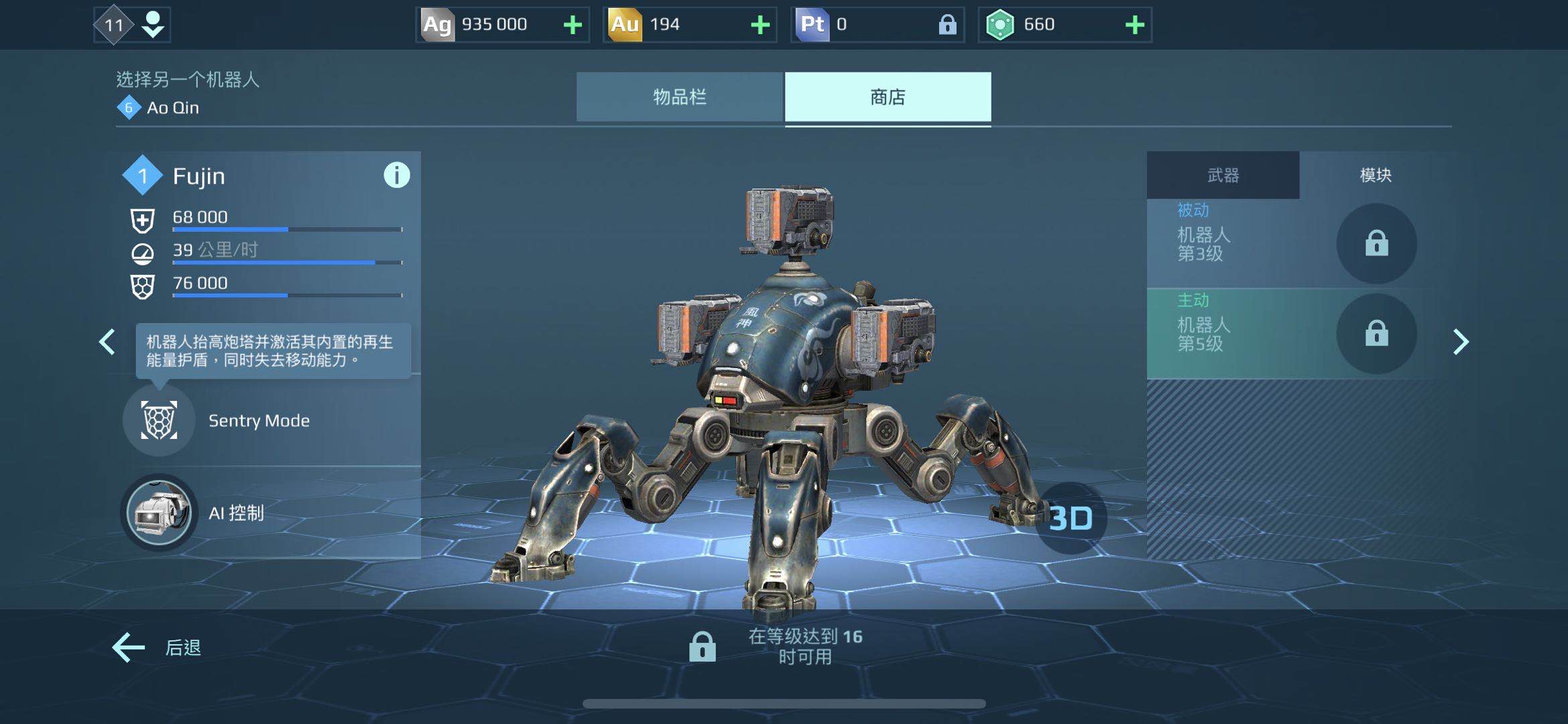Open player level 11 profile dropdown

pyautogui.click(x=132, y=25)
